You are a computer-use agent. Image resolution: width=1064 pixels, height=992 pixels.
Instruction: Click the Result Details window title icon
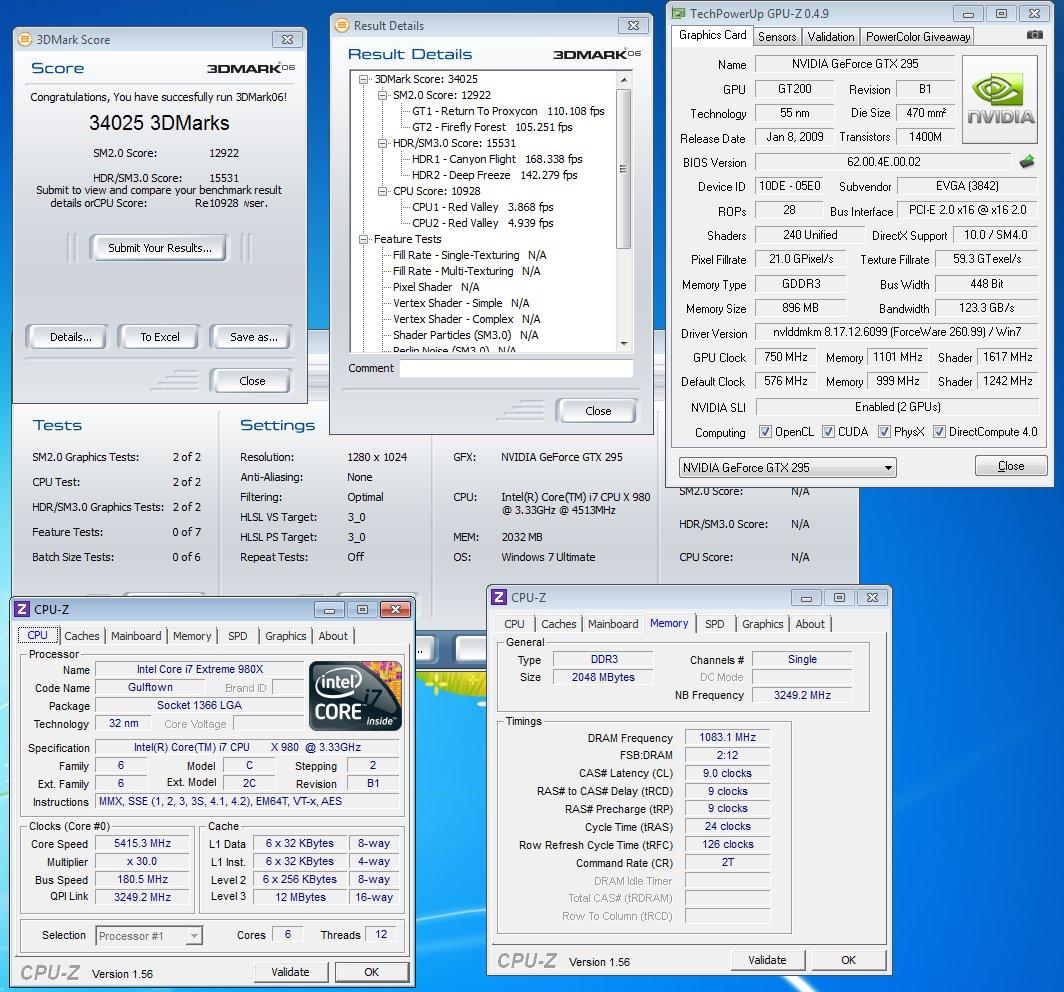(x=342, y=25)
